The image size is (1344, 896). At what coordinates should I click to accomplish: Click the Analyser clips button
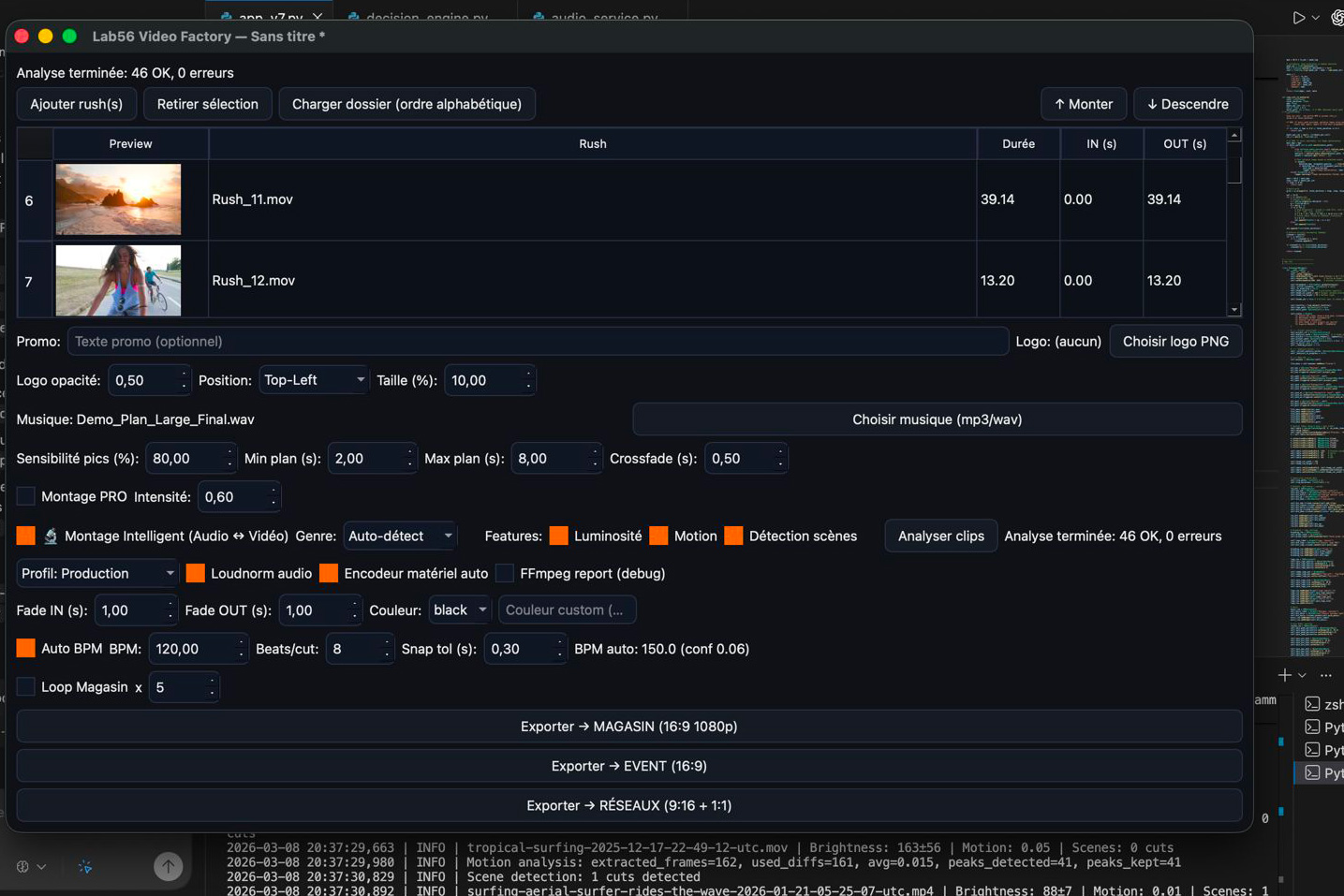click(x=940, y=536)
